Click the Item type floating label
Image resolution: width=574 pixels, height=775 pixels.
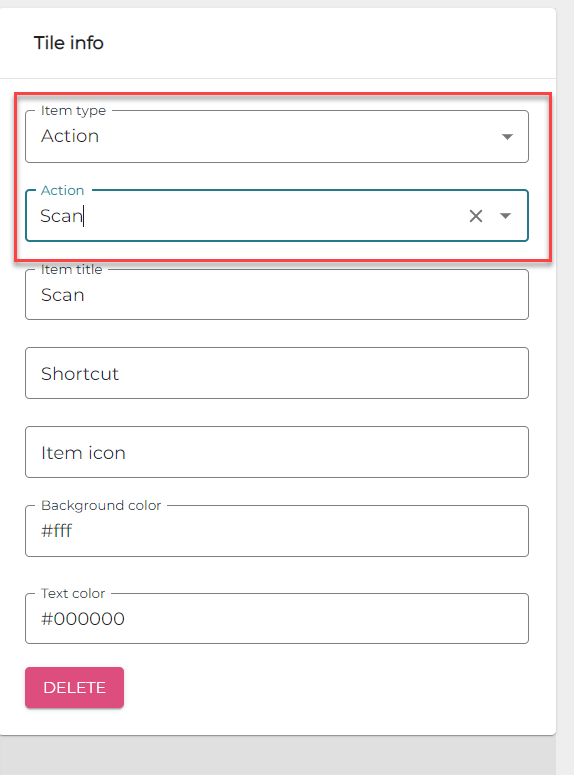click(x=73, y=111)
